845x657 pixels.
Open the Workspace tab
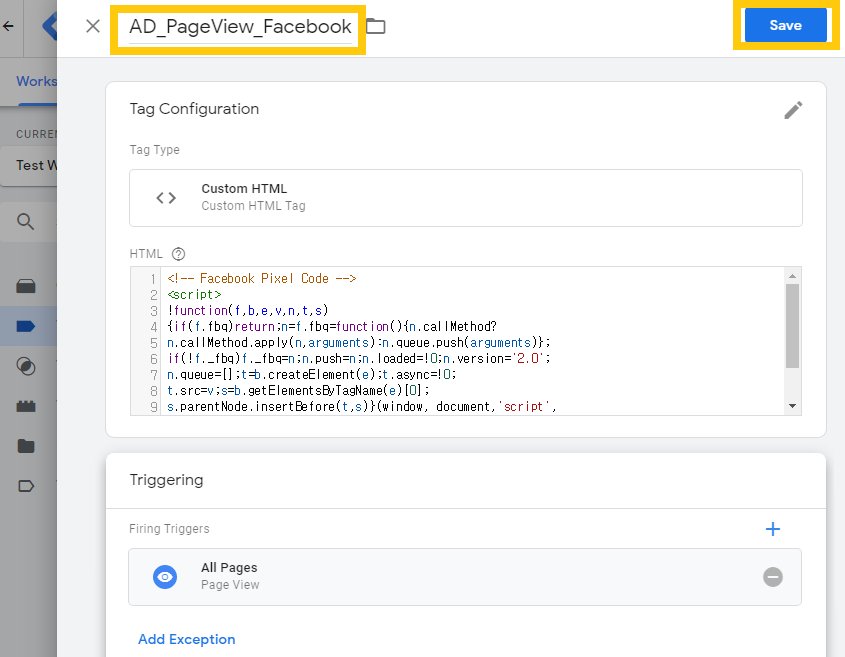36,81
